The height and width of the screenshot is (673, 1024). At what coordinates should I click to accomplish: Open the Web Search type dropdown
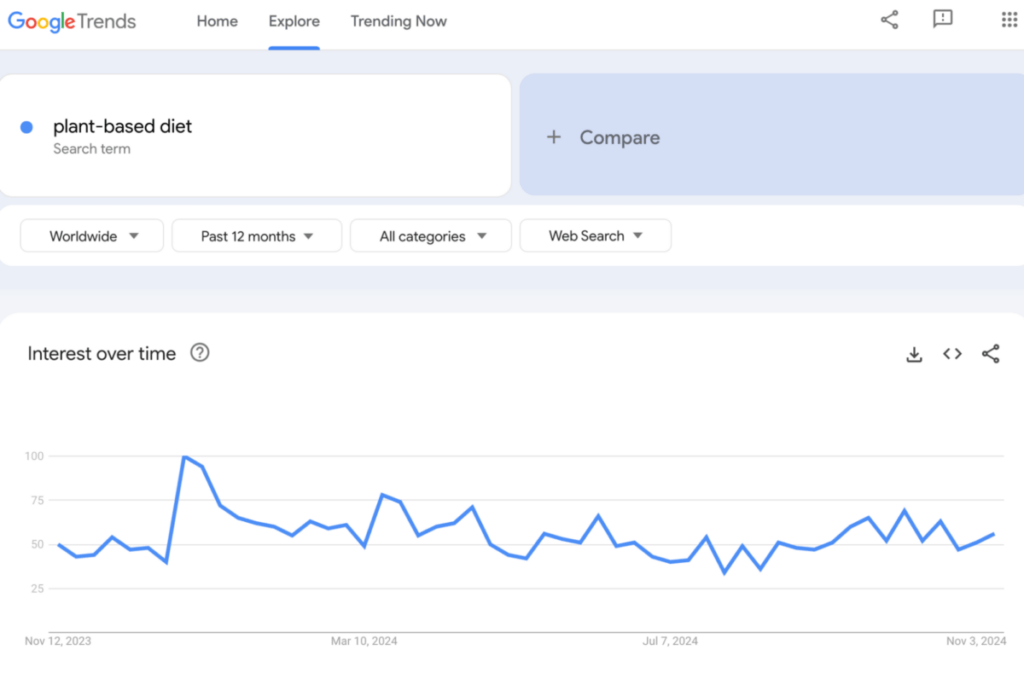coord(596,236)
